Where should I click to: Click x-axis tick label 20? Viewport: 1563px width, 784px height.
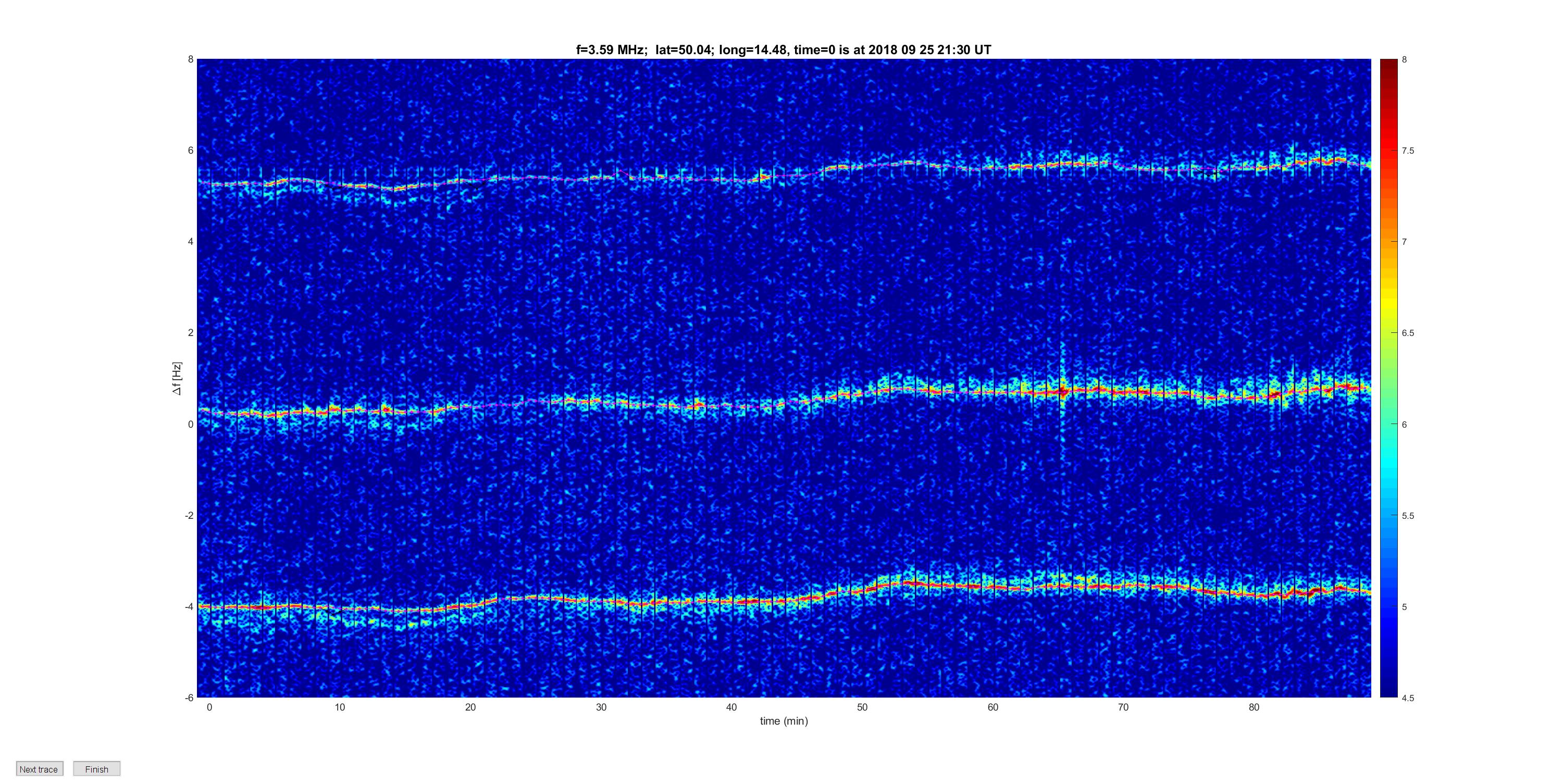coord(470,707)
